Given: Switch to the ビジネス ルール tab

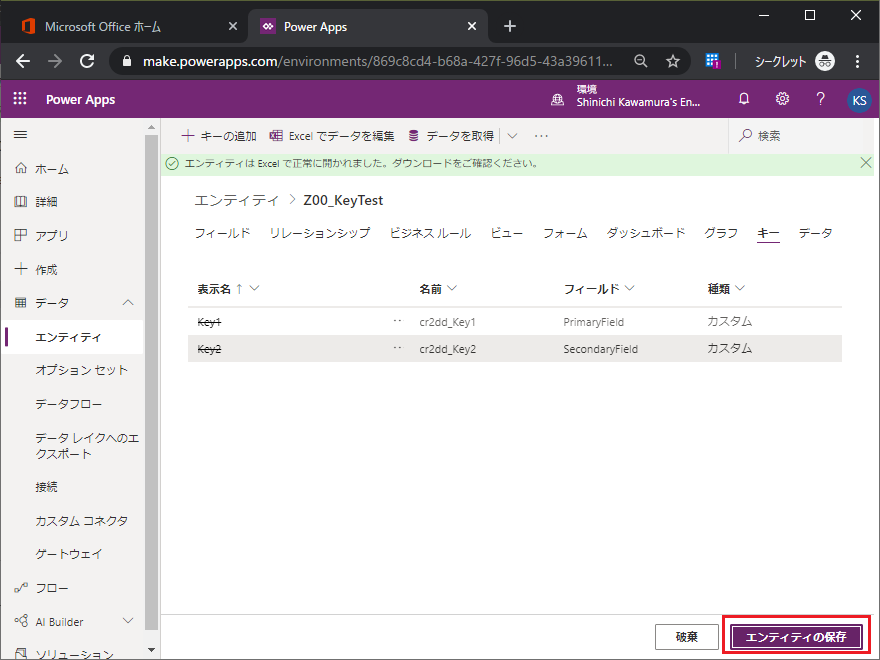Looking at the screenshot, I should point(430,233).
